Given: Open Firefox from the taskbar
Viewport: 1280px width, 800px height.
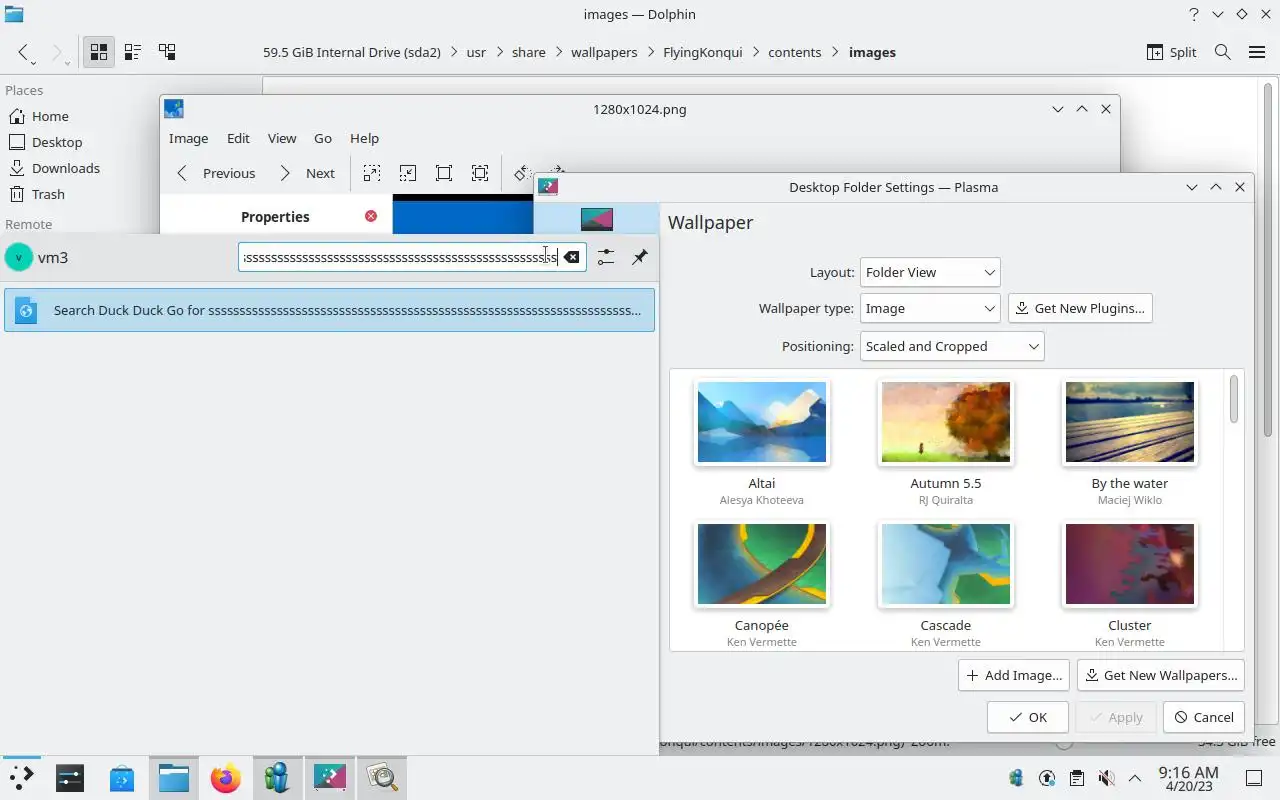Looking at the screenshot, I should pos(226,777).
